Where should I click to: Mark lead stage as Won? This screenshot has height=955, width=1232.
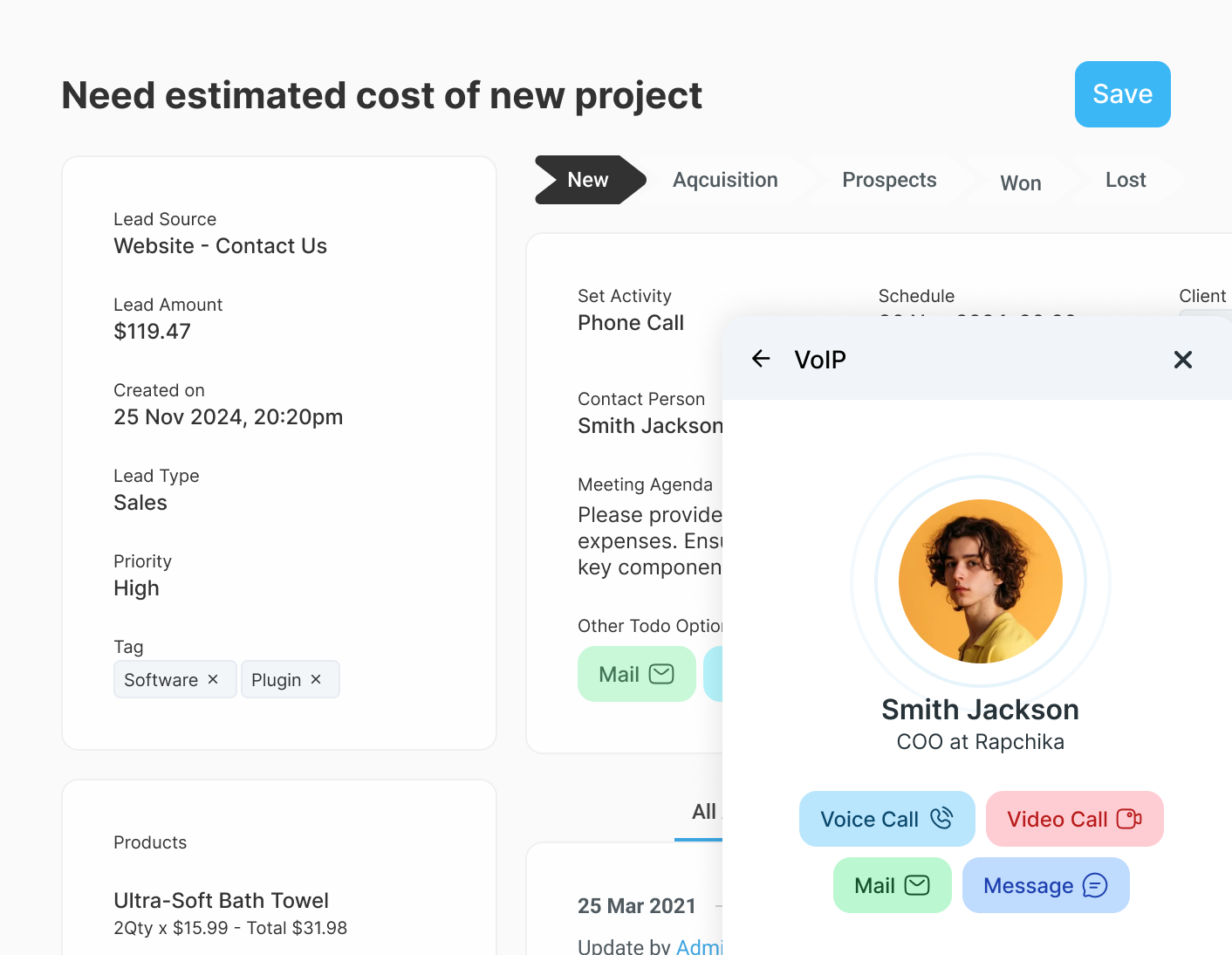1020,182
